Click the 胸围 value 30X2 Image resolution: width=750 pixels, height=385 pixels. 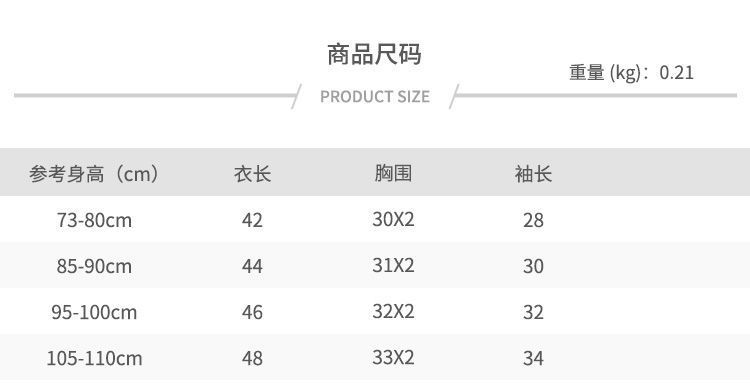click(393, 220)
